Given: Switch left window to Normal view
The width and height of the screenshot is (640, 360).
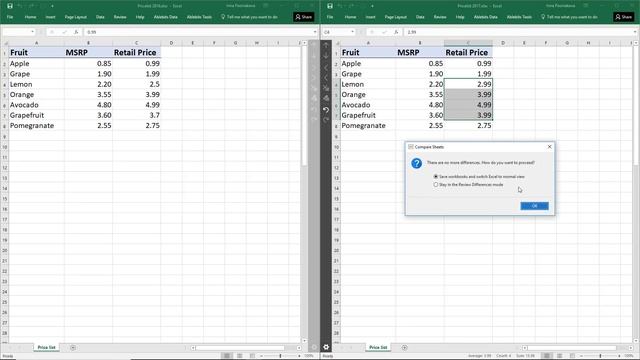Looking at the screenshot, I should [x=227, y=356].
